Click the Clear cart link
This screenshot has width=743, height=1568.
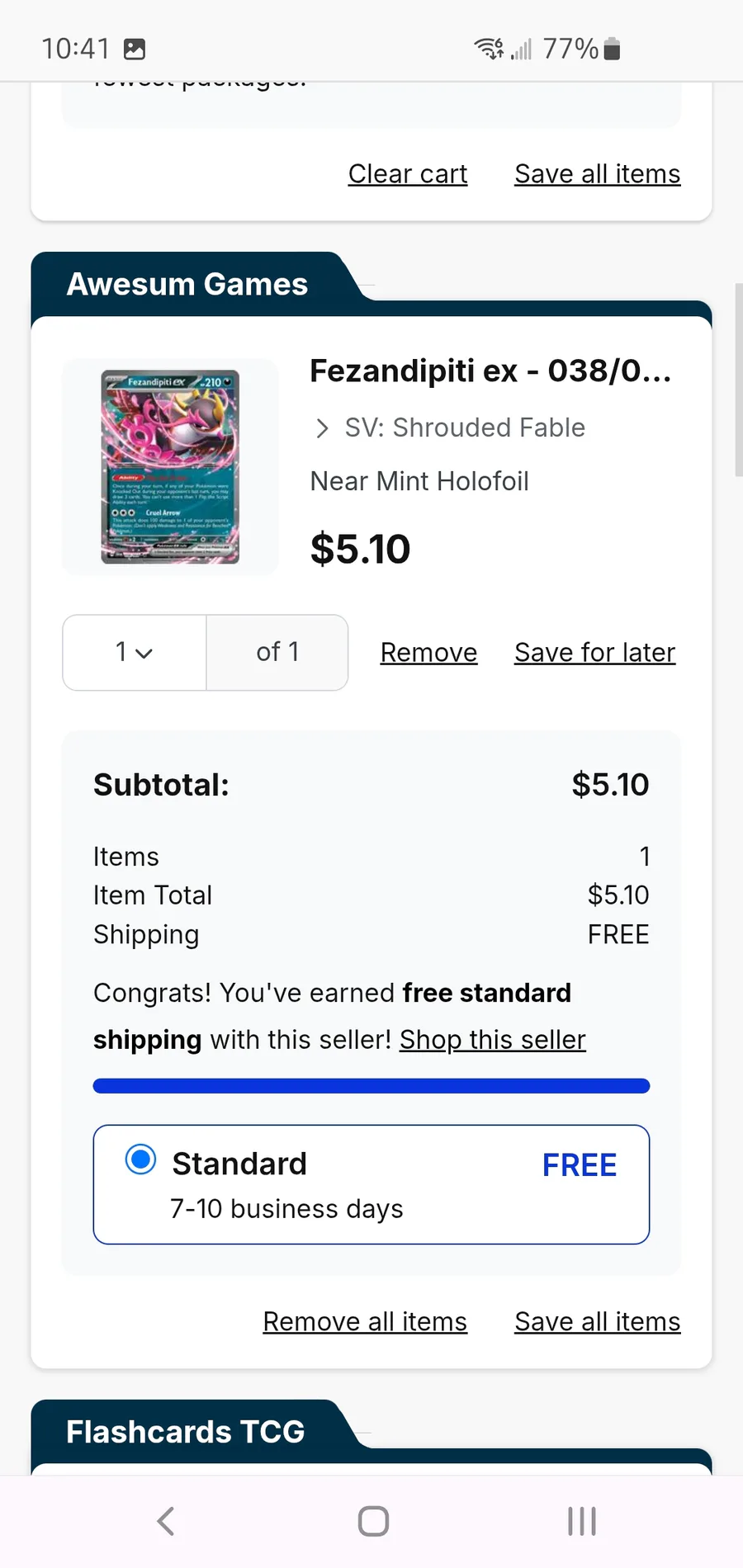(408, 174)
